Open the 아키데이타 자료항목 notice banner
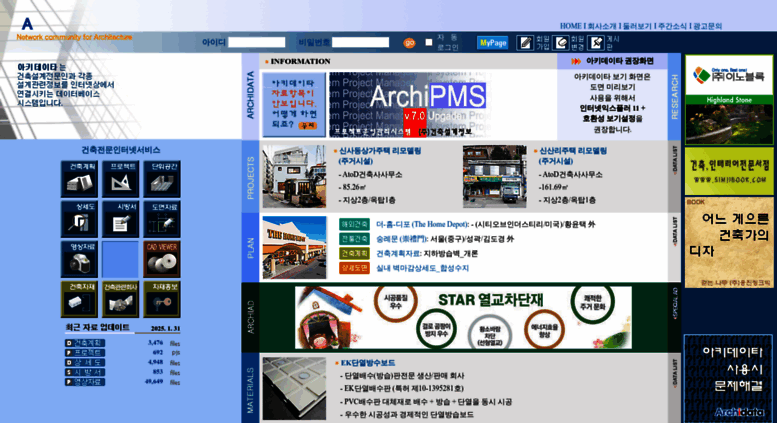 pos(294,105)
